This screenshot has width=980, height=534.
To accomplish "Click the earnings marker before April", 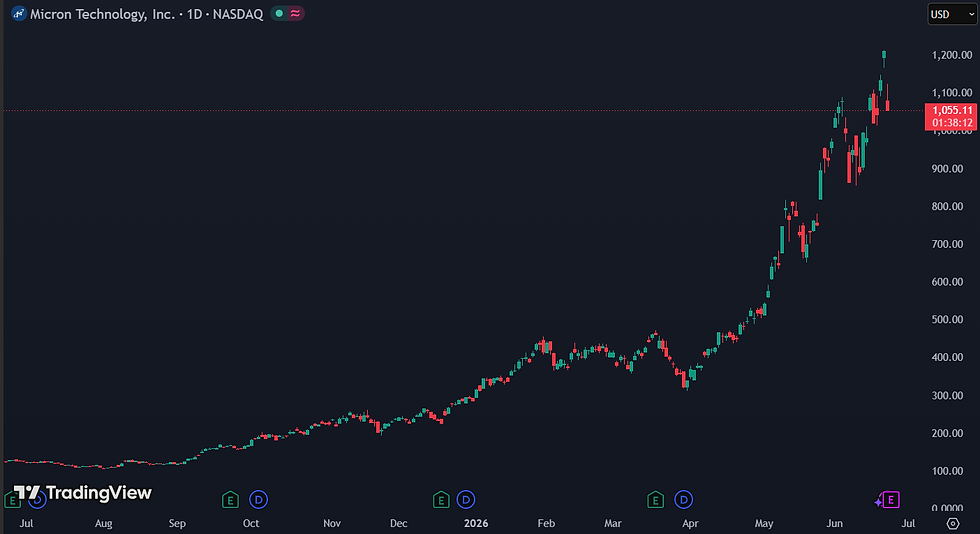I will [655, 500].
